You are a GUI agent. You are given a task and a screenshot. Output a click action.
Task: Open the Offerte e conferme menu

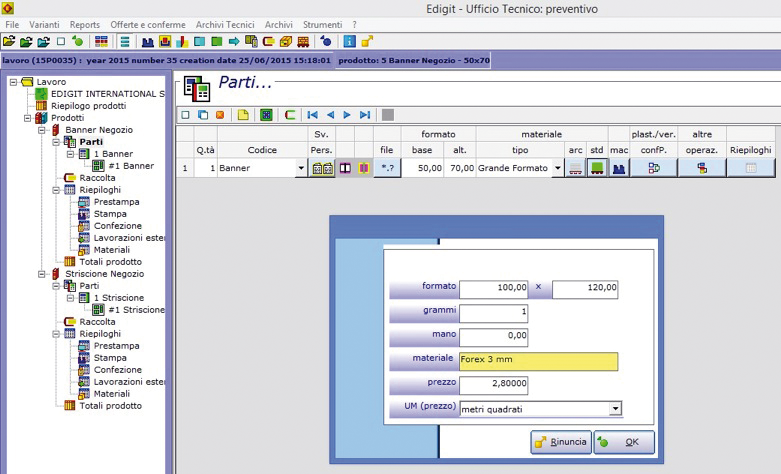point(146,23)
